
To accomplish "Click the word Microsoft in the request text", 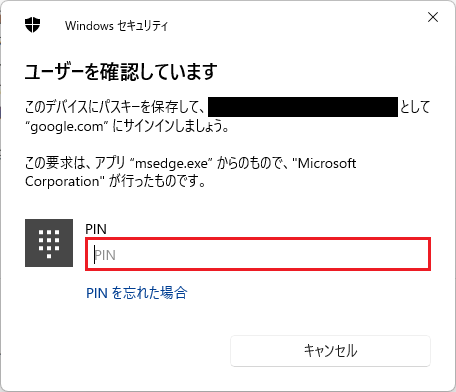I will (327, 163).
